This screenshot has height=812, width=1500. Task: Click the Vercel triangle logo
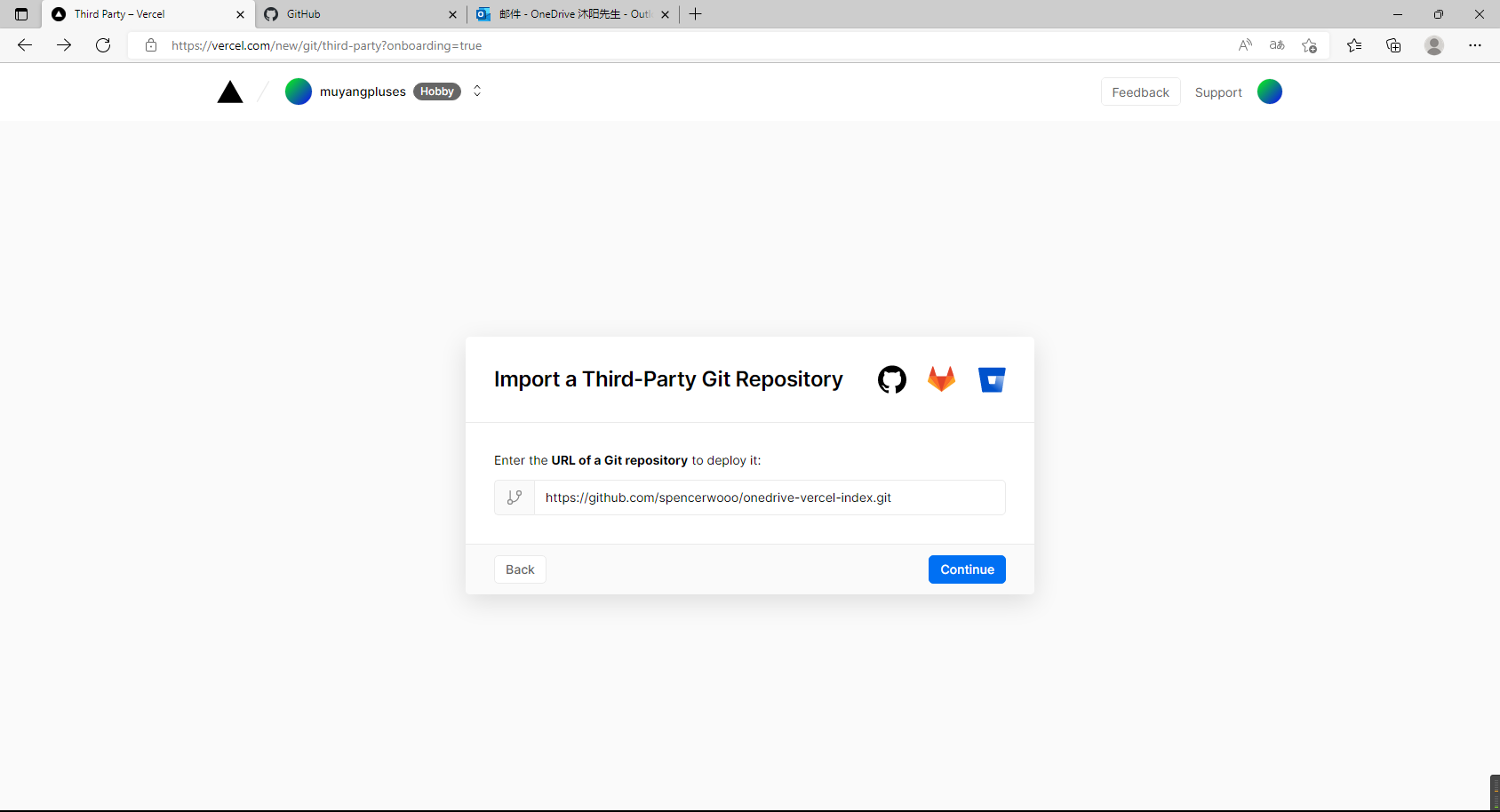tap(230, 92)
